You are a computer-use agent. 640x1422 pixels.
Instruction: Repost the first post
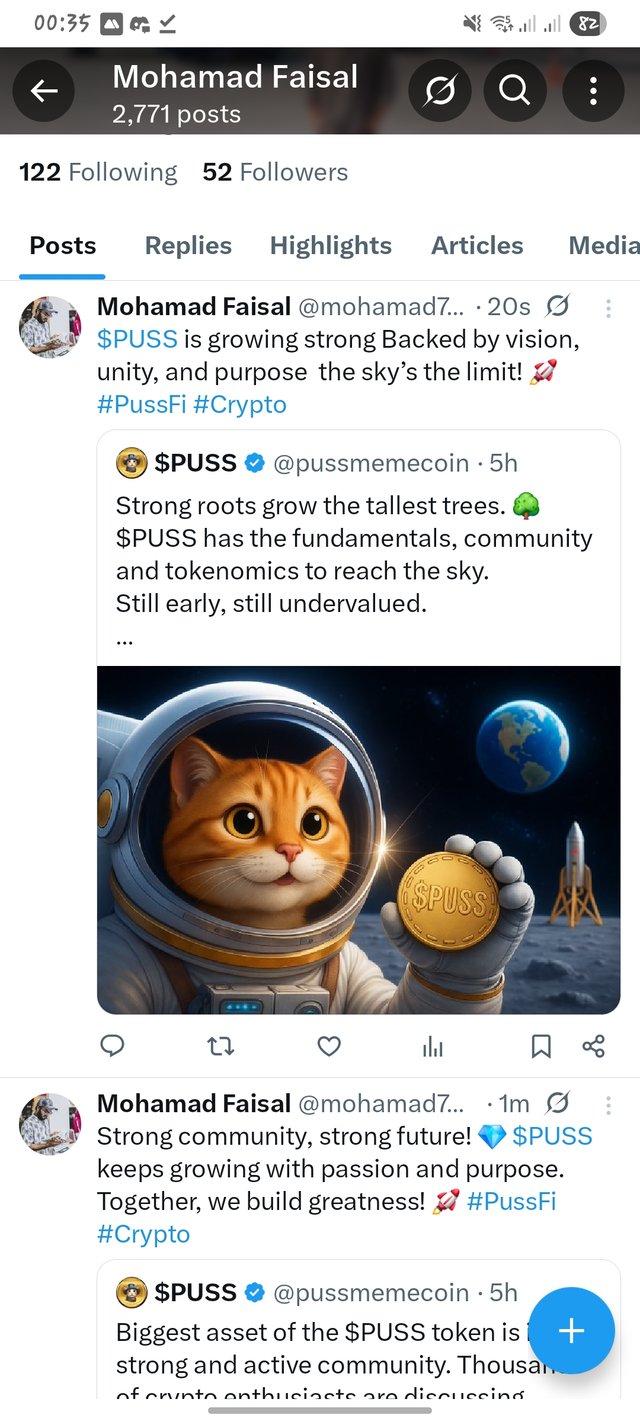[x=220, y=1046]
